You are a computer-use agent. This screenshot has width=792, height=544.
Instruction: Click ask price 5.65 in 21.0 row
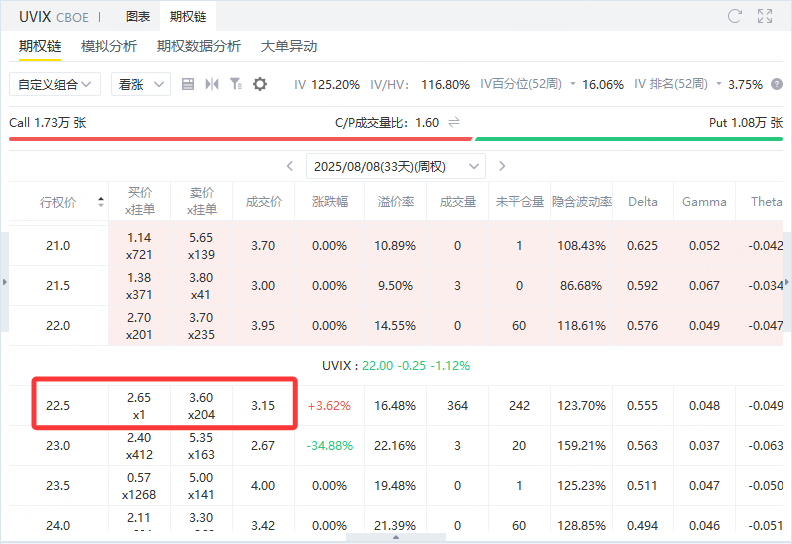pos(201,238)
